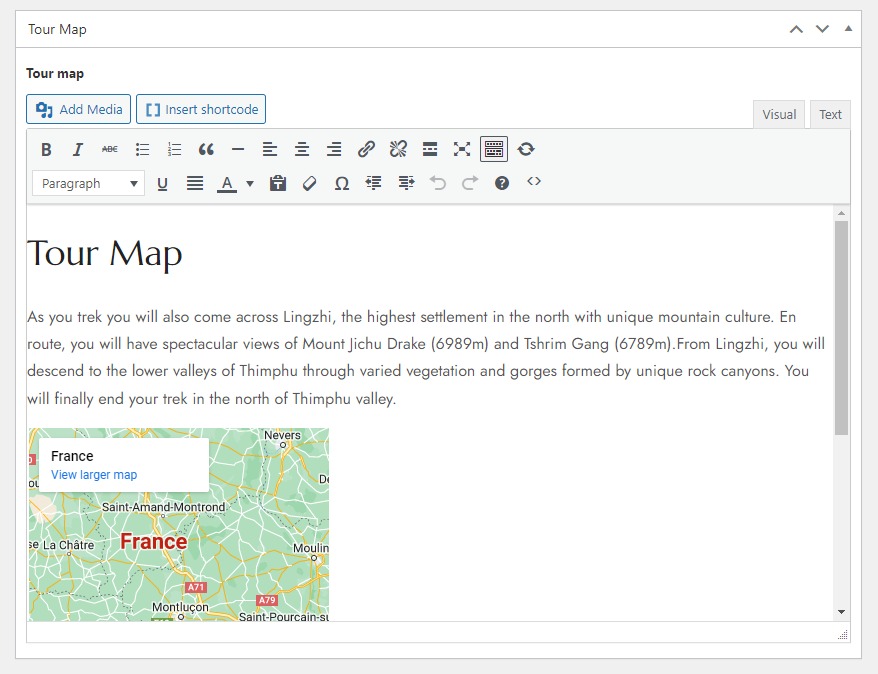Open the insert/edit link tool
878x674 pixels.
coord(366,149)
